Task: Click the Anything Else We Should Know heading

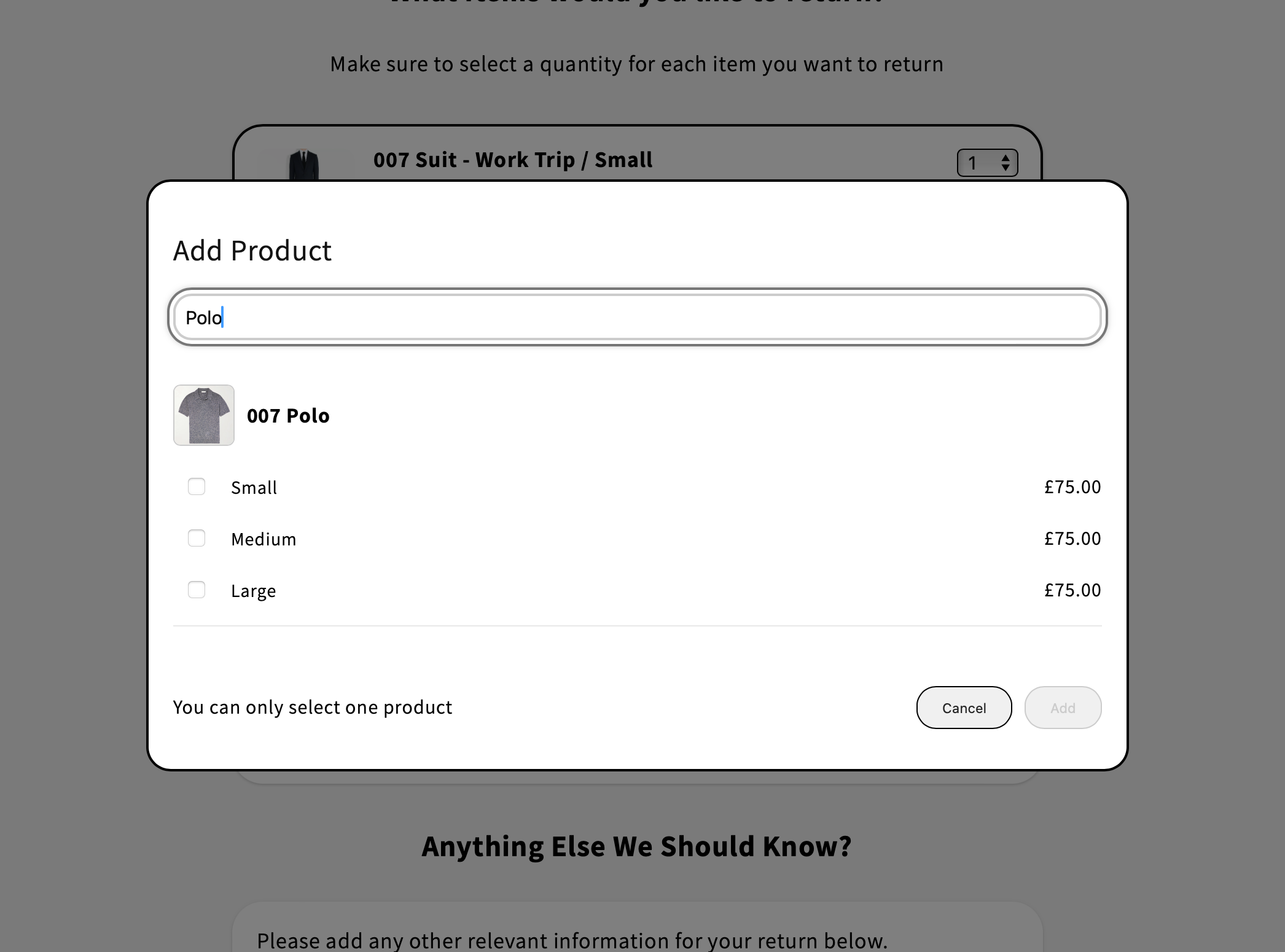Action: pyautogui.click(x=637, y=846)
